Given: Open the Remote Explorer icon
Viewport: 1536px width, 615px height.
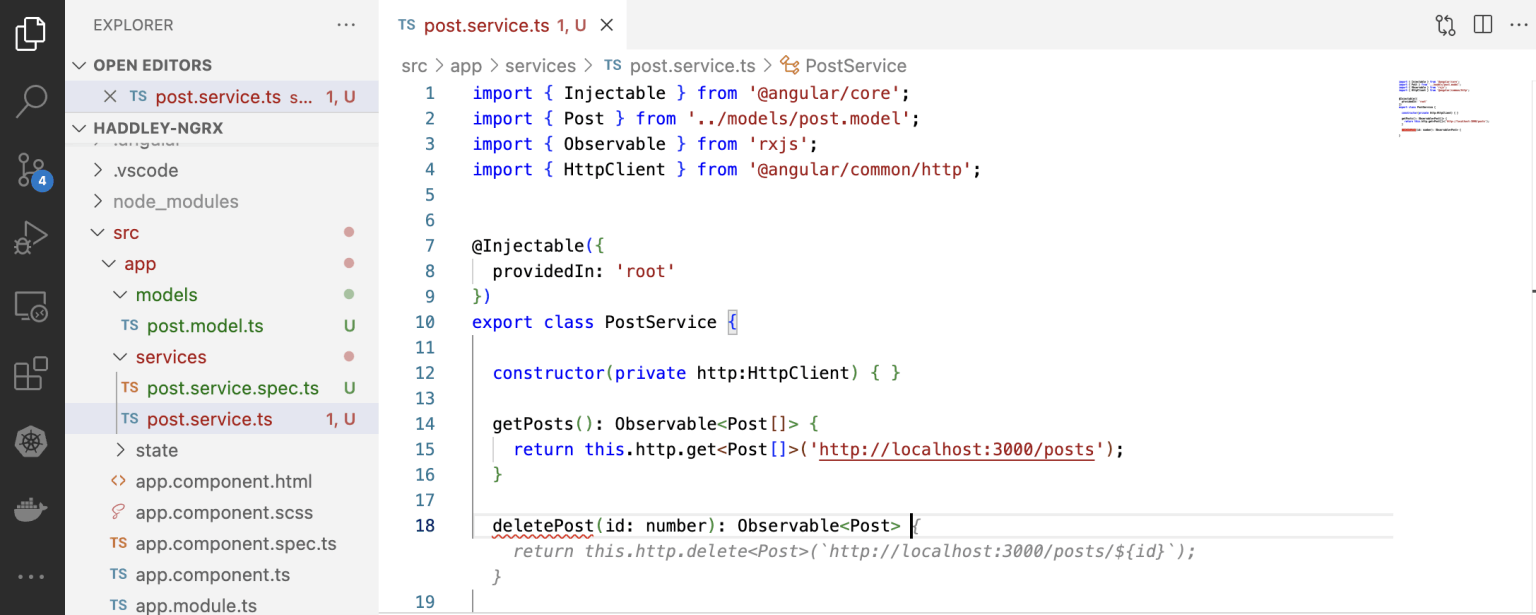Looking at the screenshot, I should click(31, 307).
